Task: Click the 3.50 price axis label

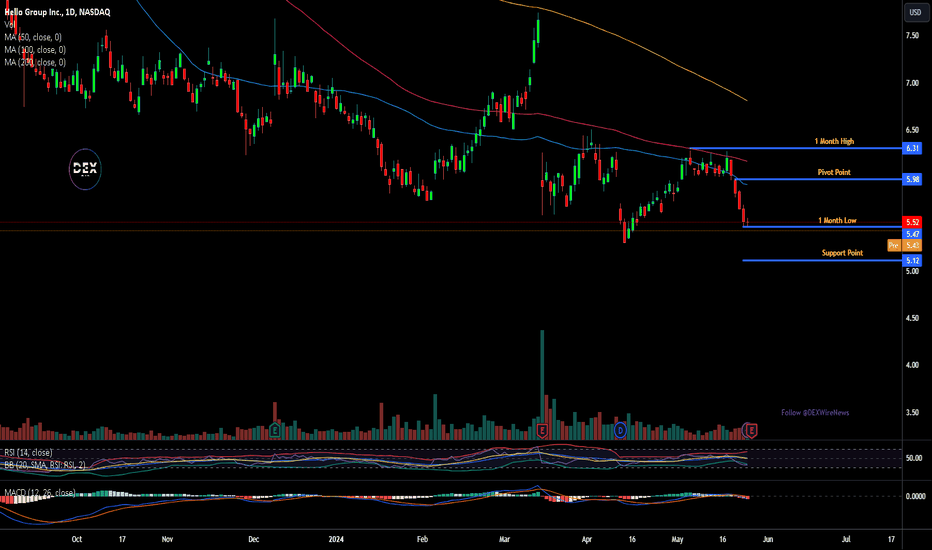Action: (x=912, y=412)
